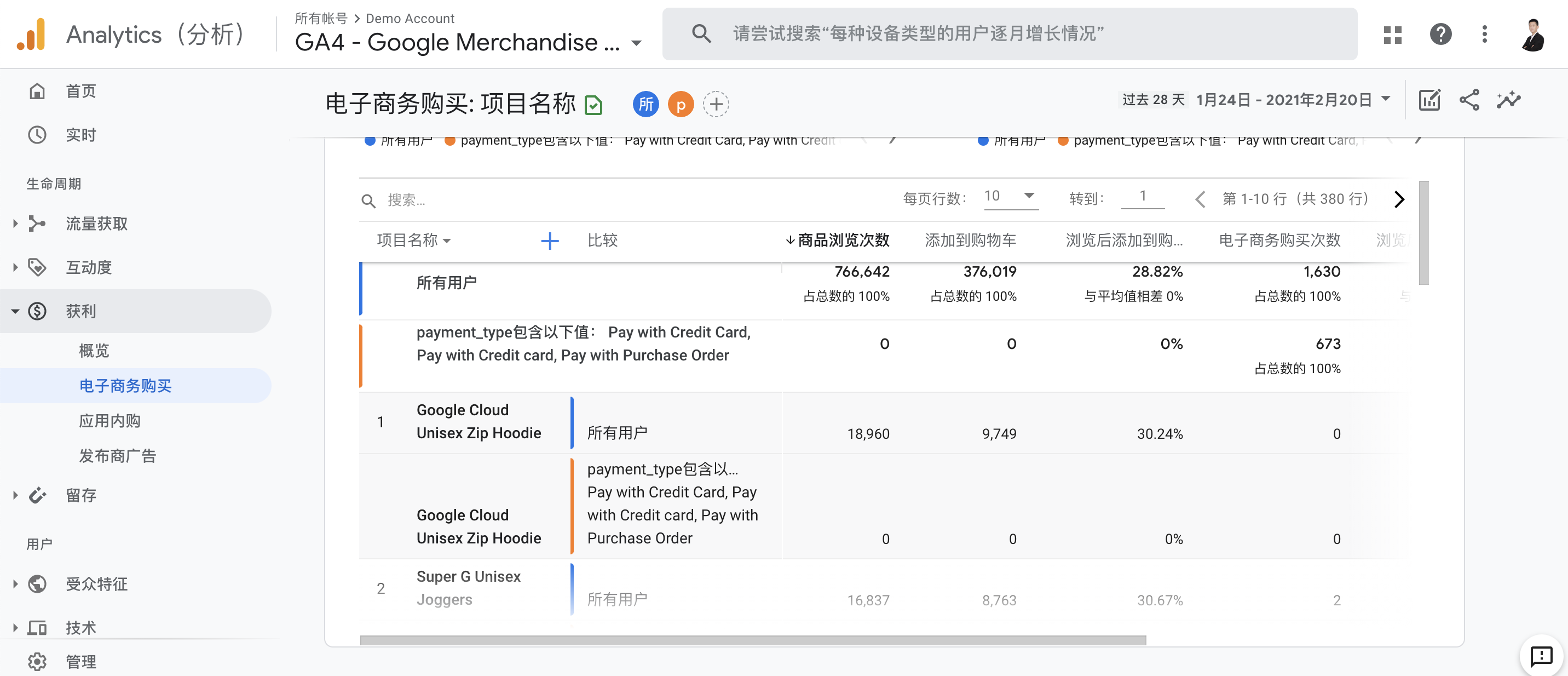The height and width of the screenshot is (676, 1568).
Task: Click the 比较 column header
Action: click(602, 240)
